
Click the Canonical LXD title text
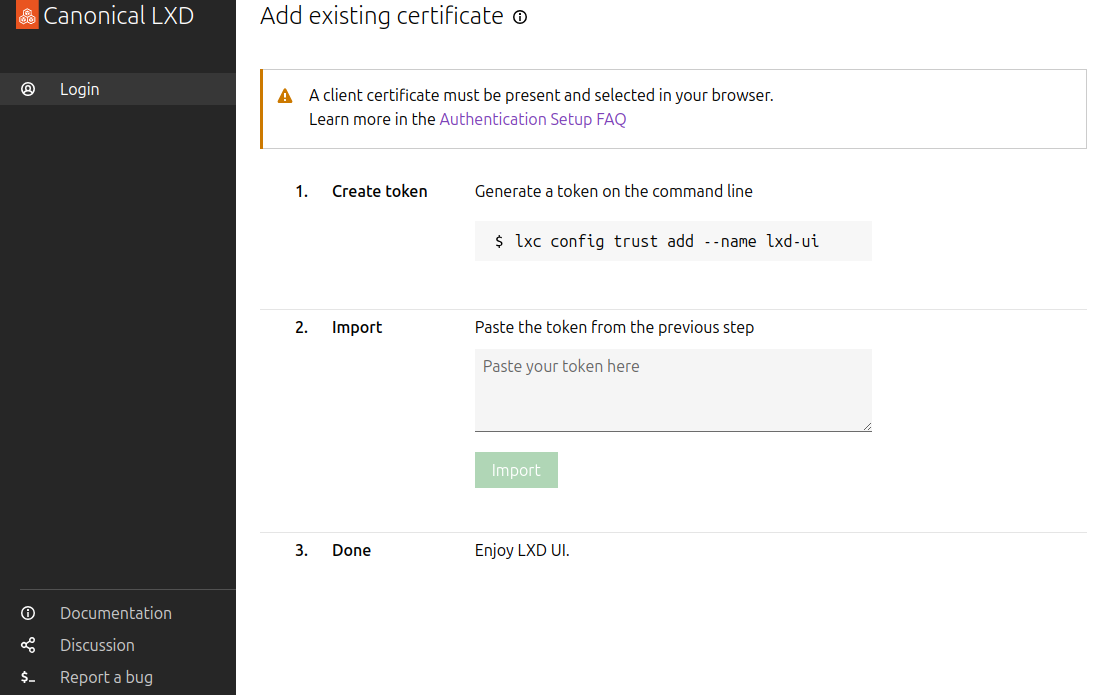(x=118, y=16)
